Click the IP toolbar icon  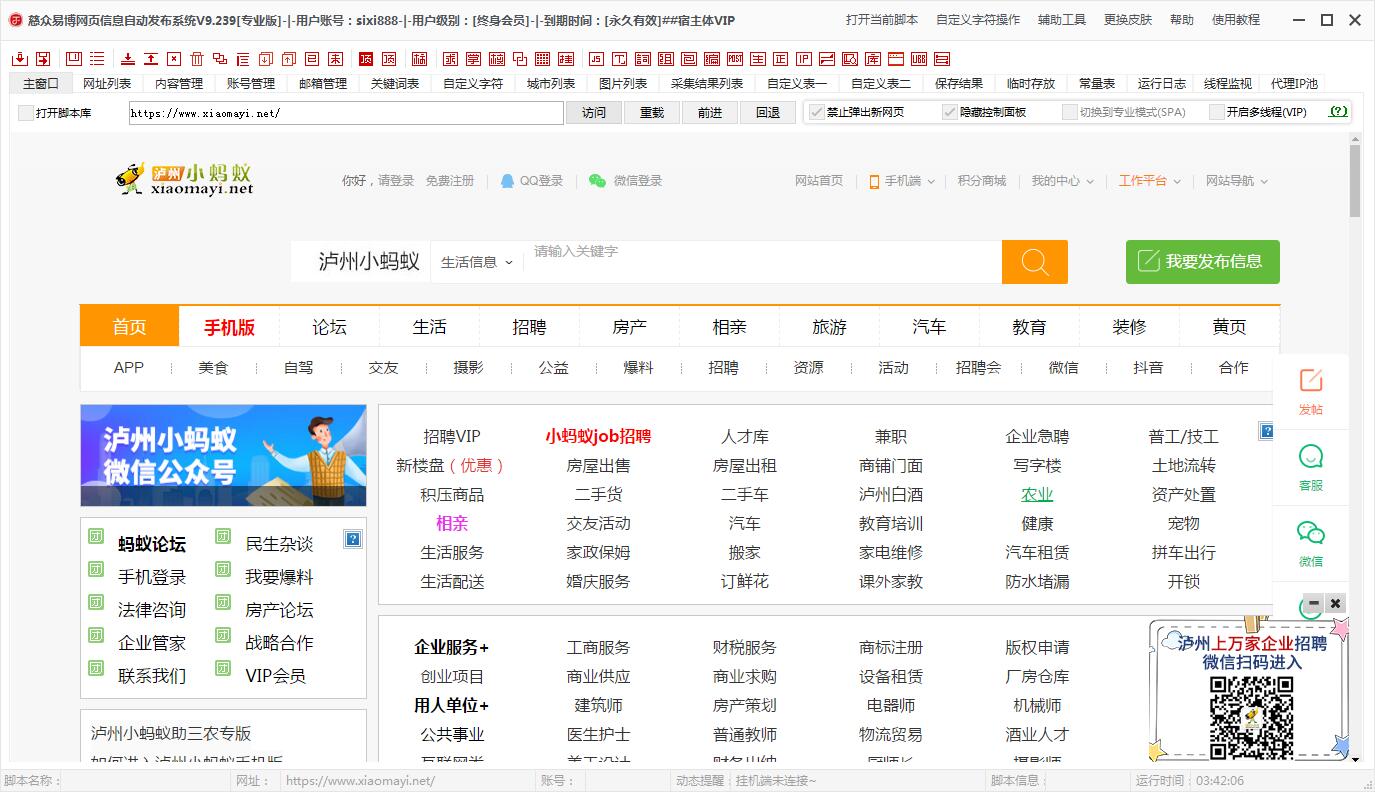point(803,59)
